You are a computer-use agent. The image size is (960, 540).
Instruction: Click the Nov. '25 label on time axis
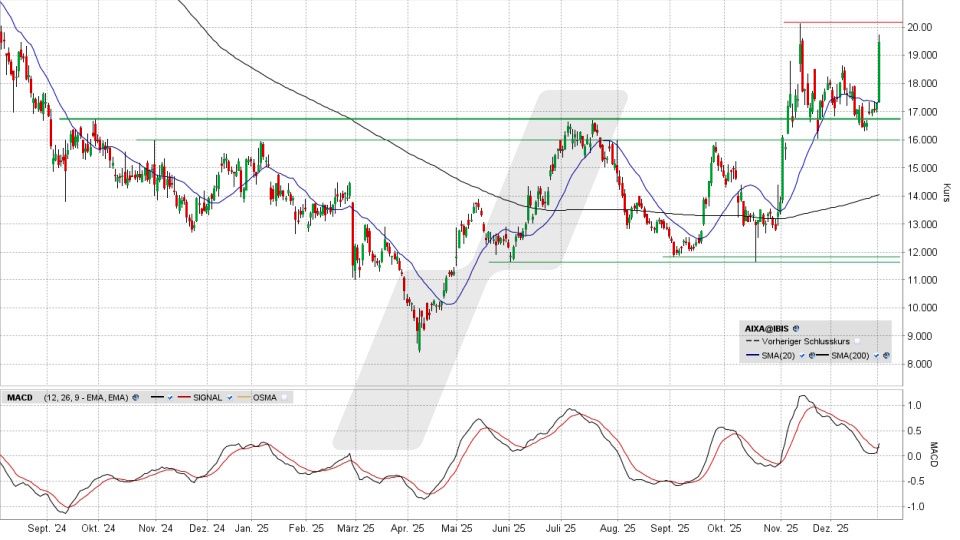[782, 527]
